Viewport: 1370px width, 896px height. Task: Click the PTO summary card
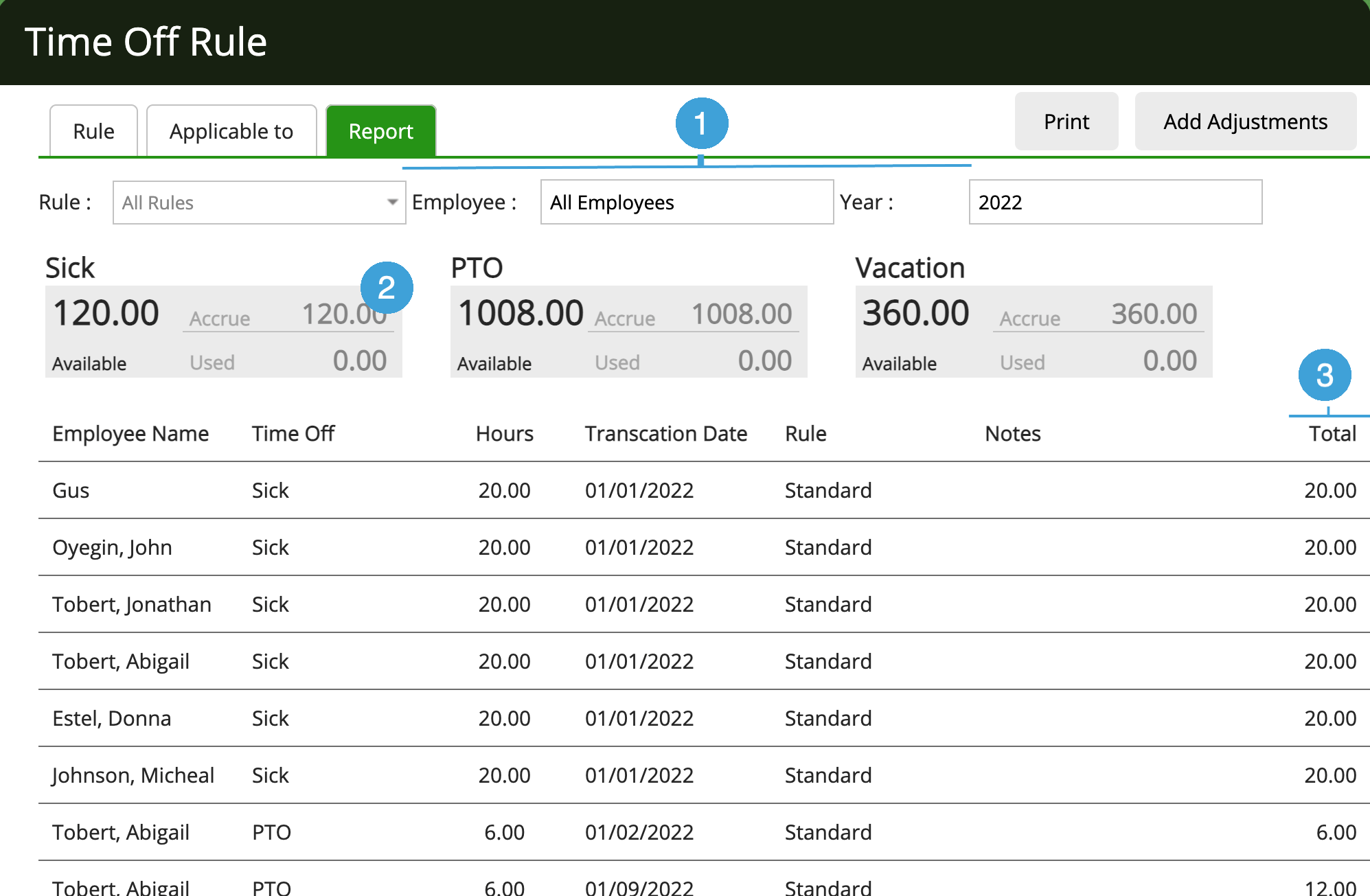[629, 332]
